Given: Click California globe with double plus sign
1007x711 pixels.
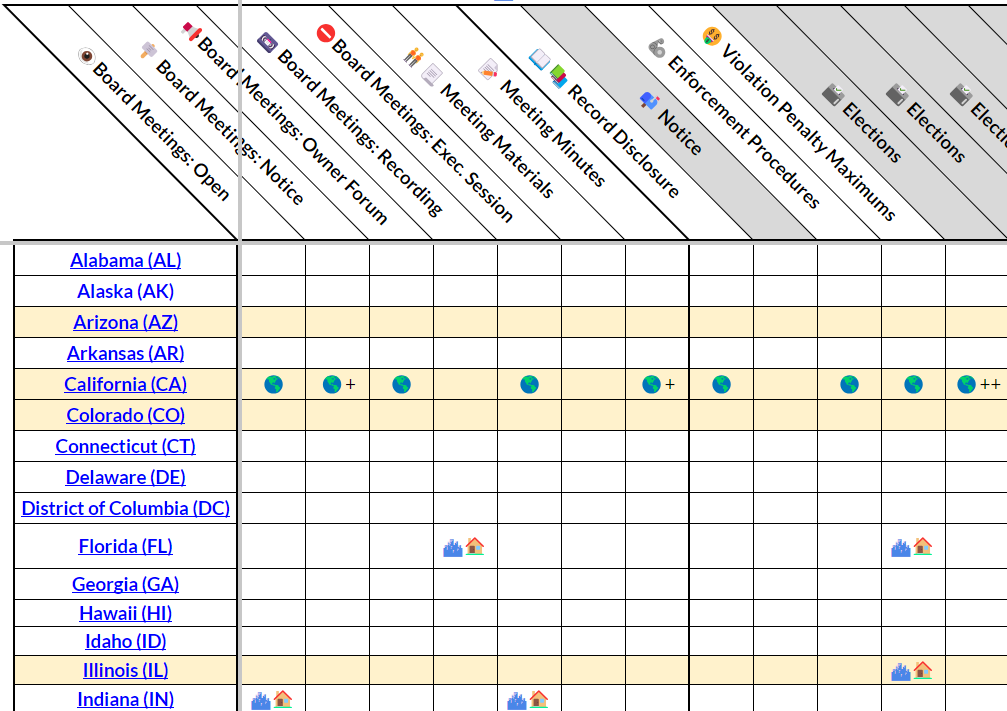Looking at the screenshot, I should click(979, 384).
